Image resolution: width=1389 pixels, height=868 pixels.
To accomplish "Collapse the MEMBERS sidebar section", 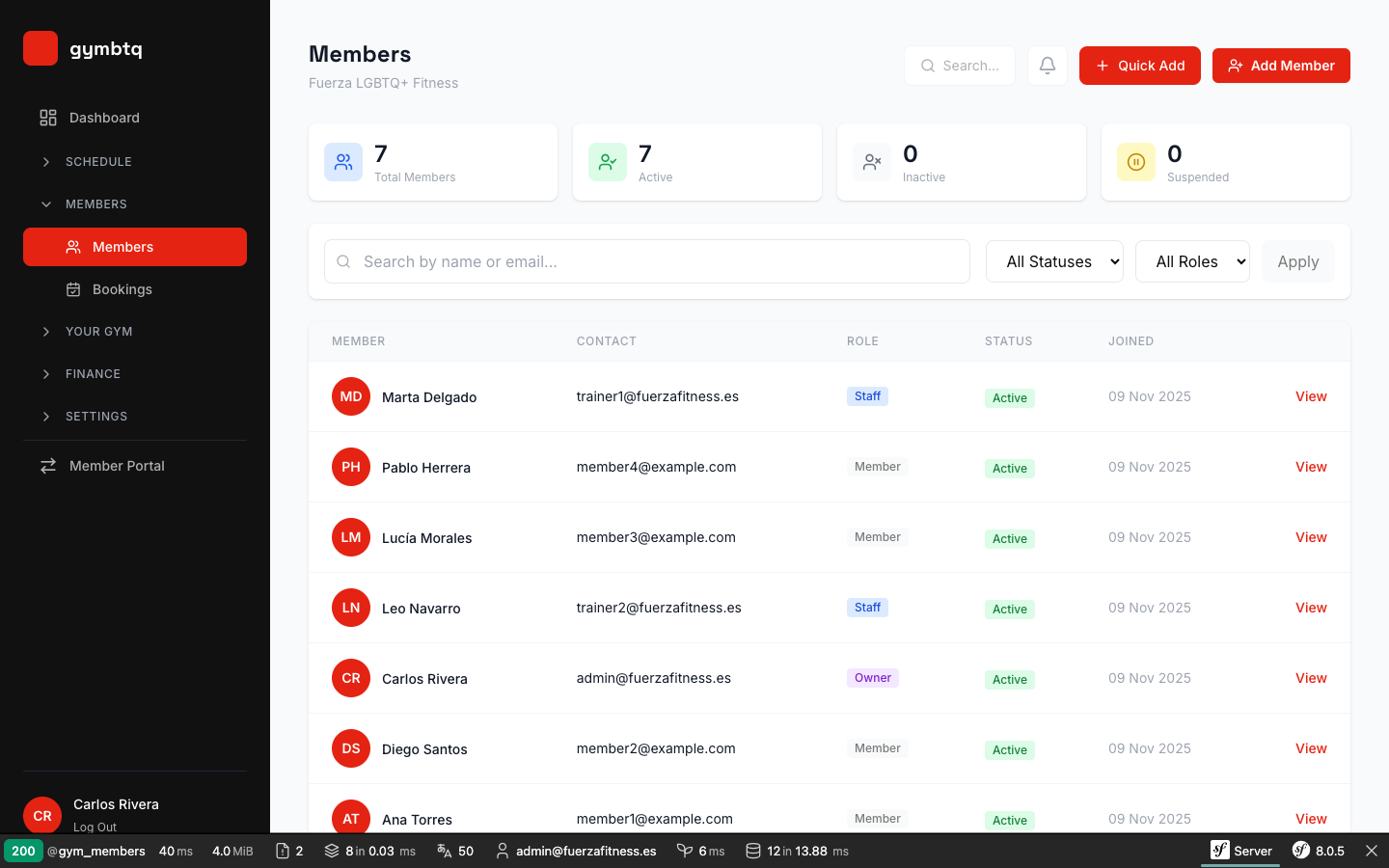I will (135, 204).
